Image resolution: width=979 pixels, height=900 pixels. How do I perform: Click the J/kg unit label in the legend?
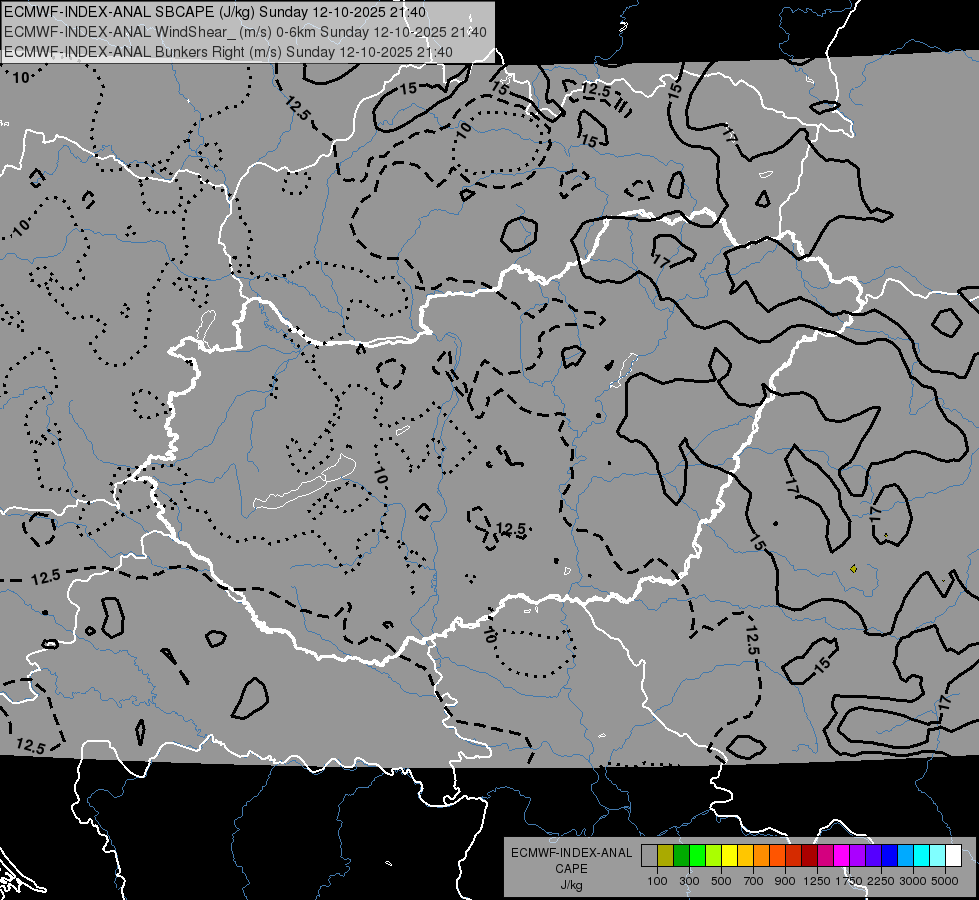(x=571, y=885)
